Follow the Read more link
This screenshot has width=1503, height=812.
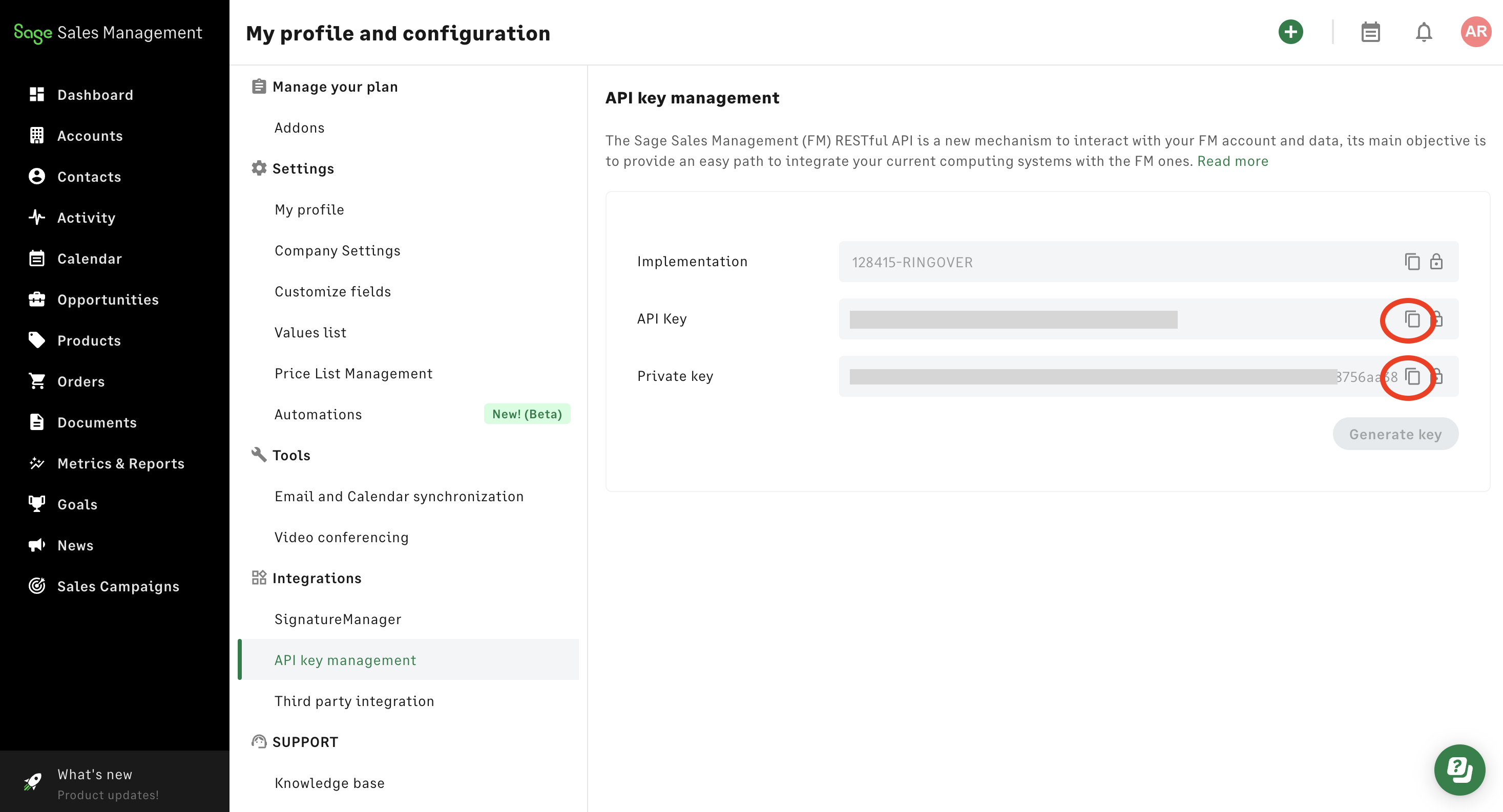tap(1233, 161)
